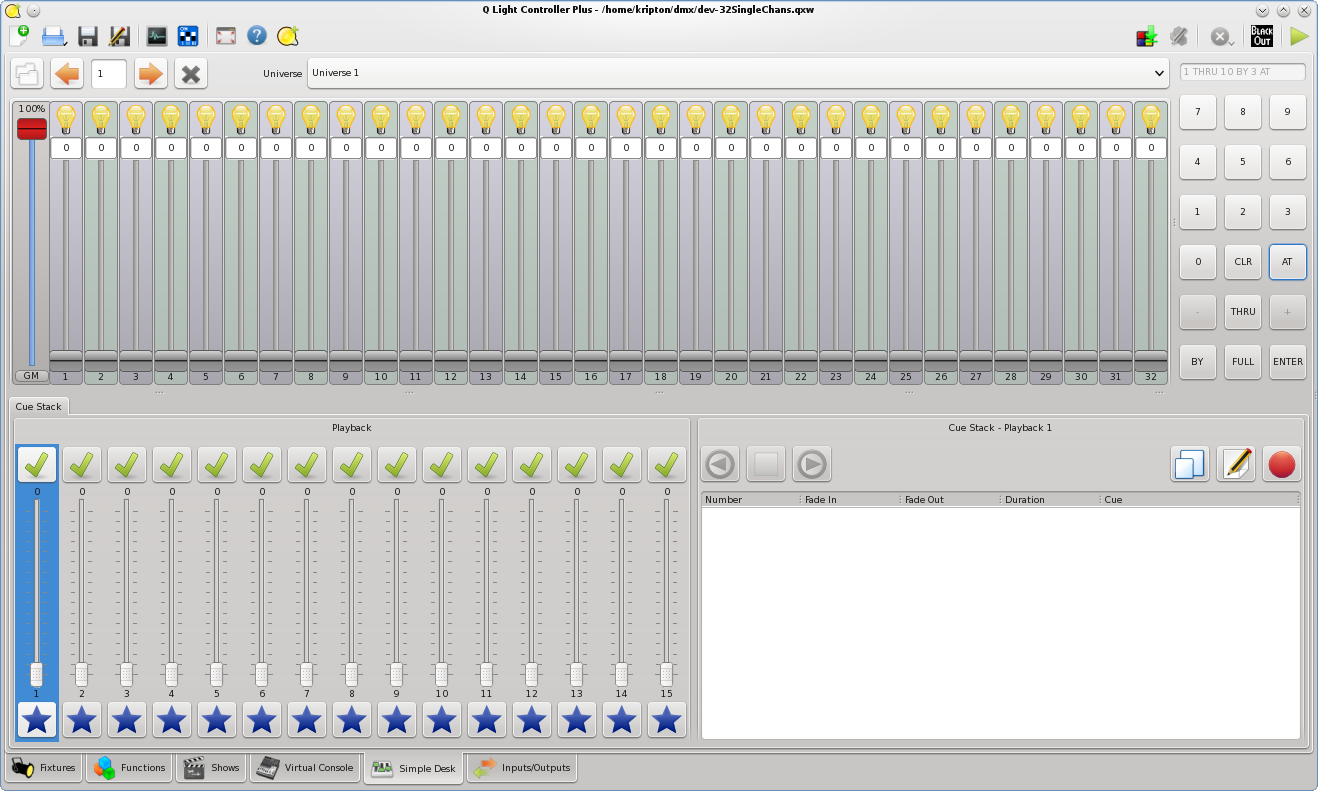
Task: Open the Virtual Console tab
Action: tap(305, 768)
